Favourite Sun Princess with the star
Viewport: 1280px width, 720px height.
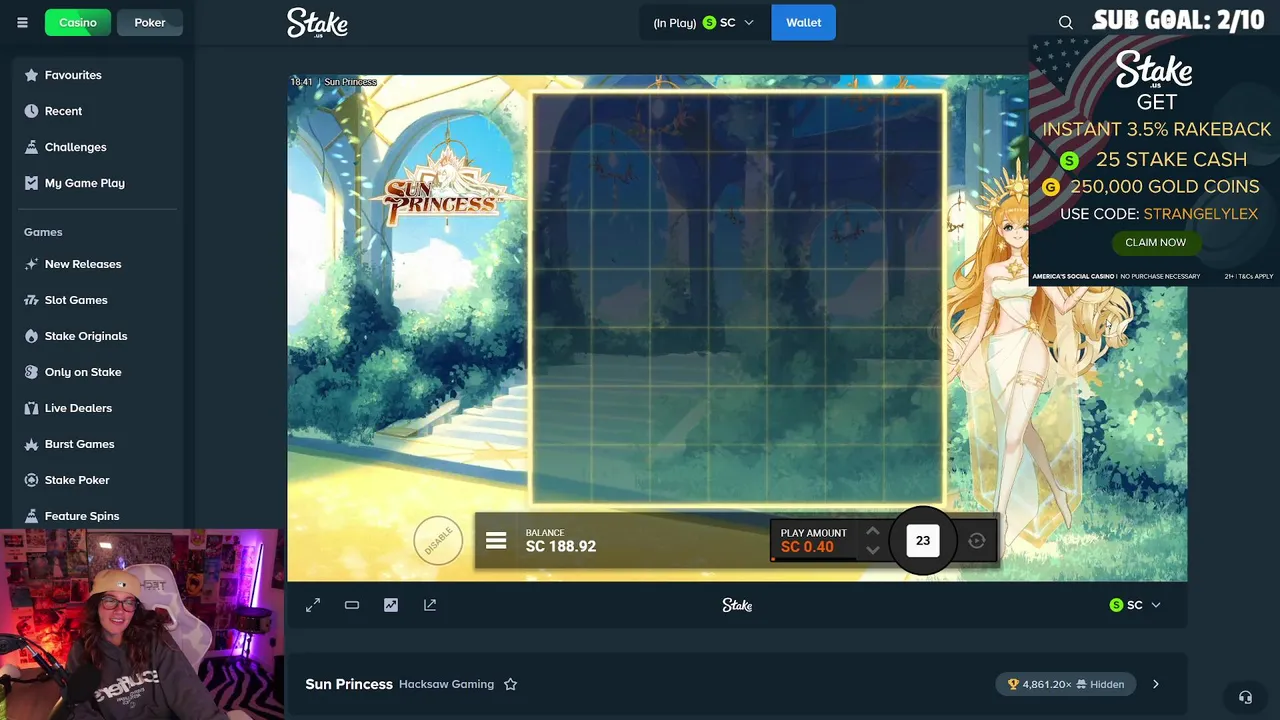pyautogui.click(x=510, y=684)
